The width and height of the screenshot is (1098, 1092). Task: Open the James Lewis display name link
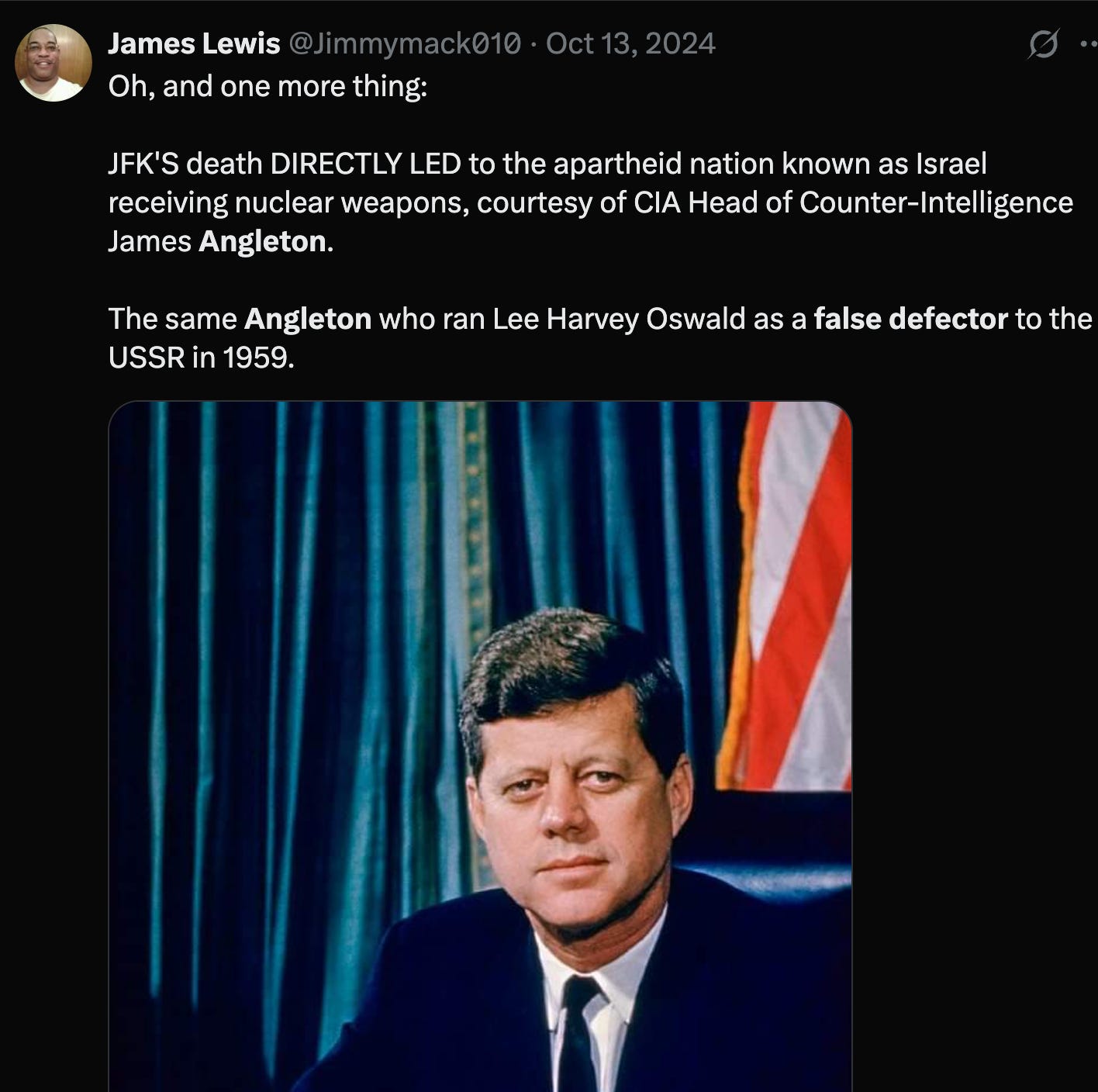point(194,43)
